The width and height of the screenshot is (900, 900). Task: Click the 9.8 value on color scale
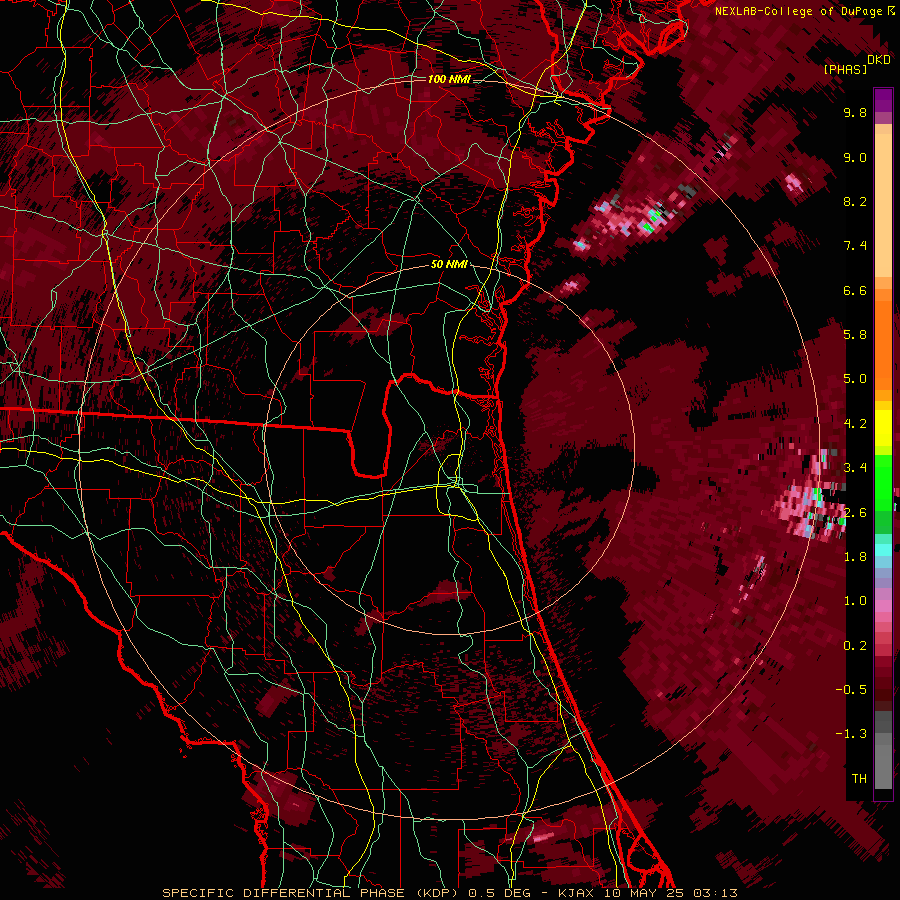click(855, 113)
